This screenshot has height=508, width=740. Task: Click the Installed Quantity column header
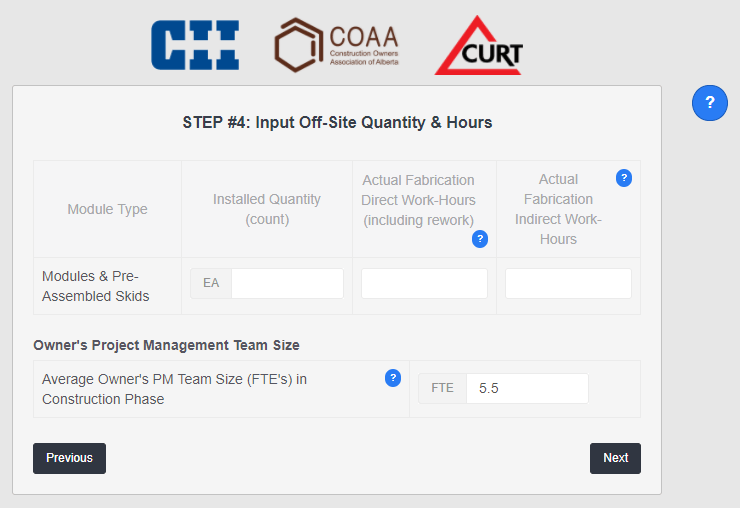pyautogui.click(x=267, y=209)
